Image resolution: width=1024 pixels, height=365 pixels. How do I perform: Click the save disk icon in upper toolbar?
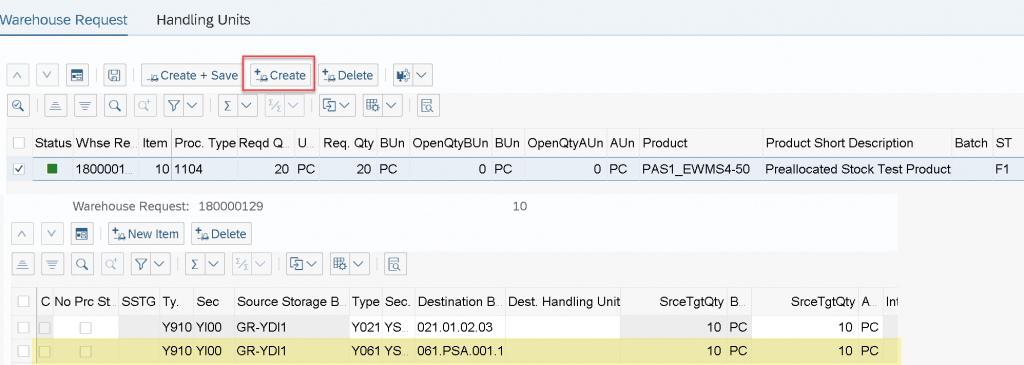tap(114, 76)
